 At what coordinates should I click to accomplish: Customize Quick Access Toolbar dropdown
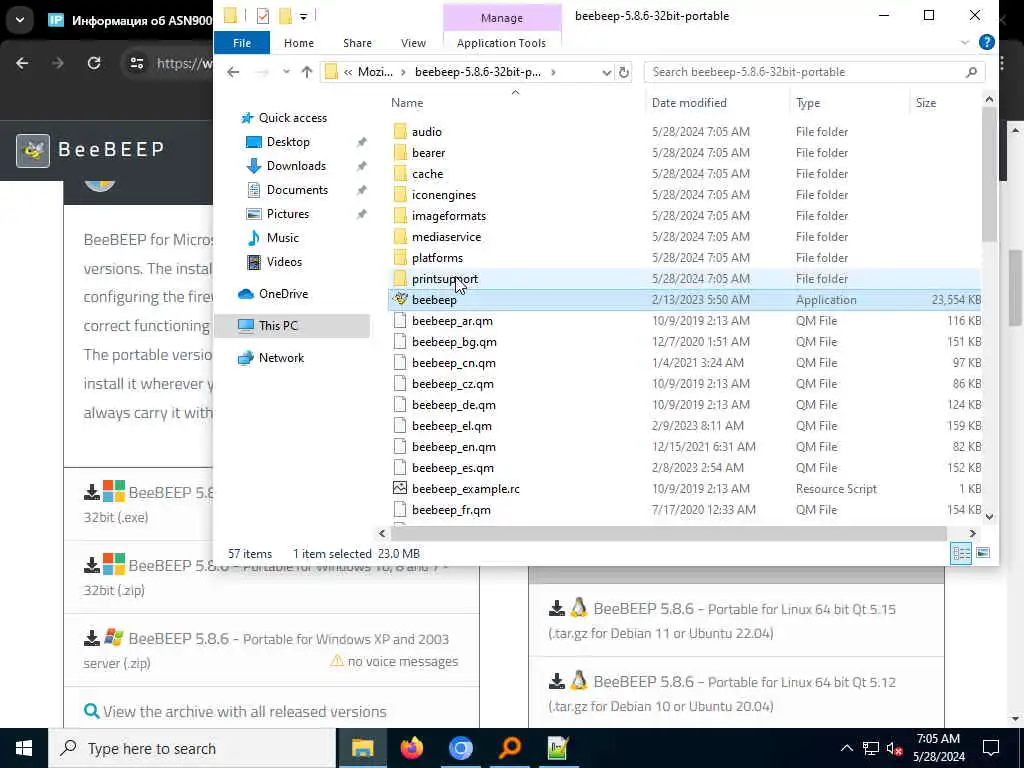pyautogui.click(x=304, y=16)
